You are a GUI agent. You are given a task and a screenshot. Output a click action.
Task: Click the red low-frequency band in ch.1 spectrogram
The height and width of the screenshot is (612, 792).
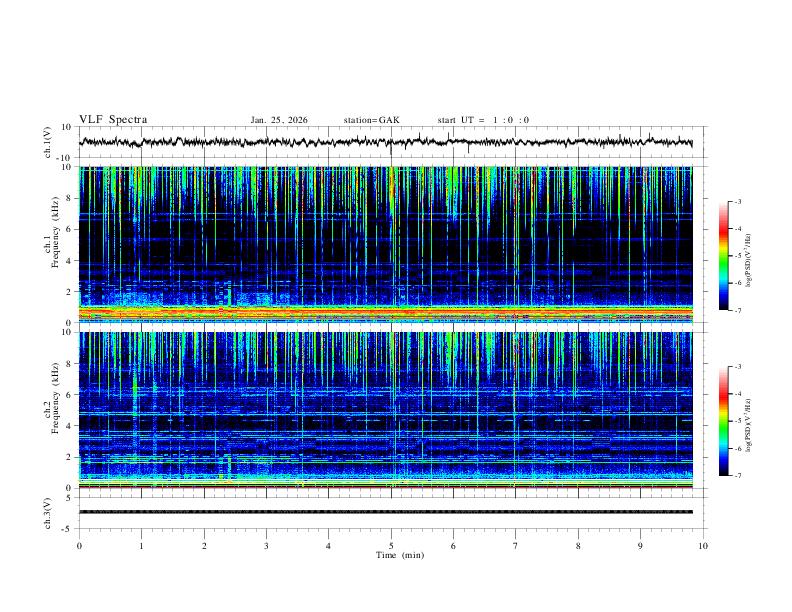(x=386, y=313)
